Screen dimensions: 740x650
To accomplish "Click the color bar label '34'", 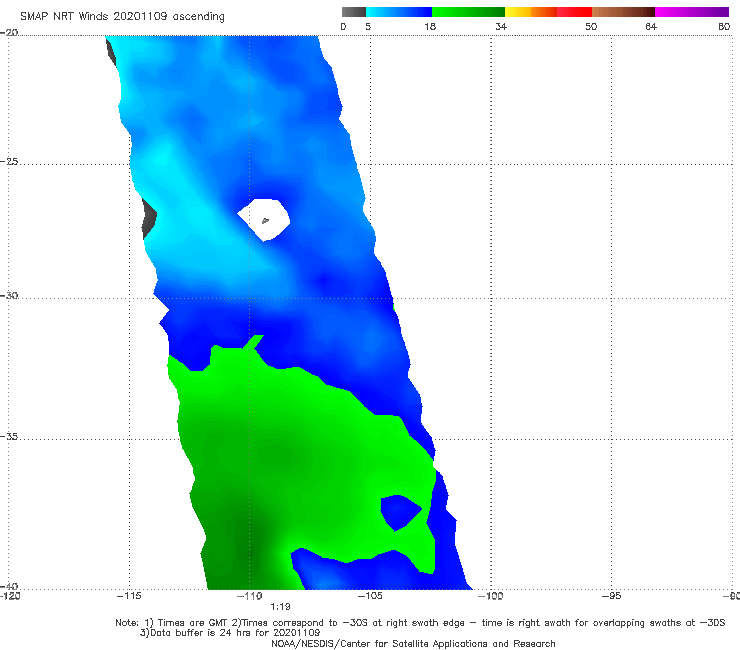I will (501, 27).
